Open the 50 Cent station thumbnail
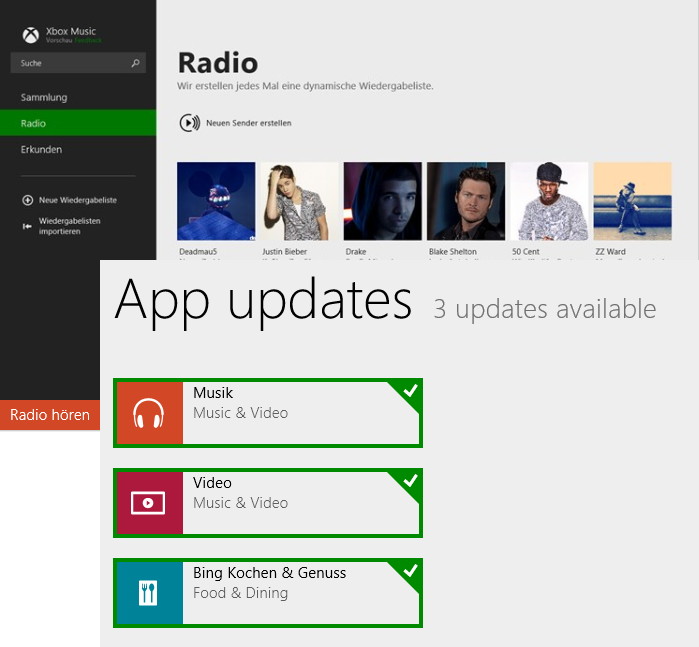Screen dimensions: 699x647 [x=549, y=201]
